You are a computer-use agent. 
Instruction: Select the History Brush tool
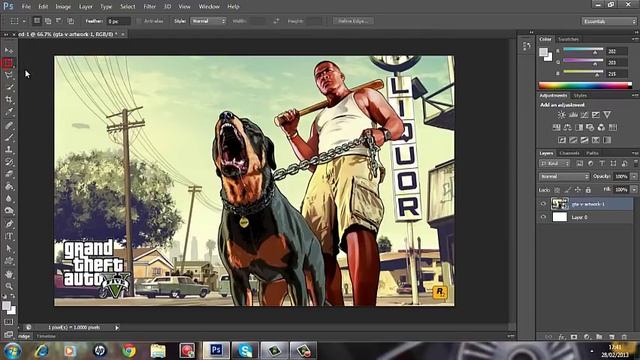pyautogui.click(x=9, y=162)
